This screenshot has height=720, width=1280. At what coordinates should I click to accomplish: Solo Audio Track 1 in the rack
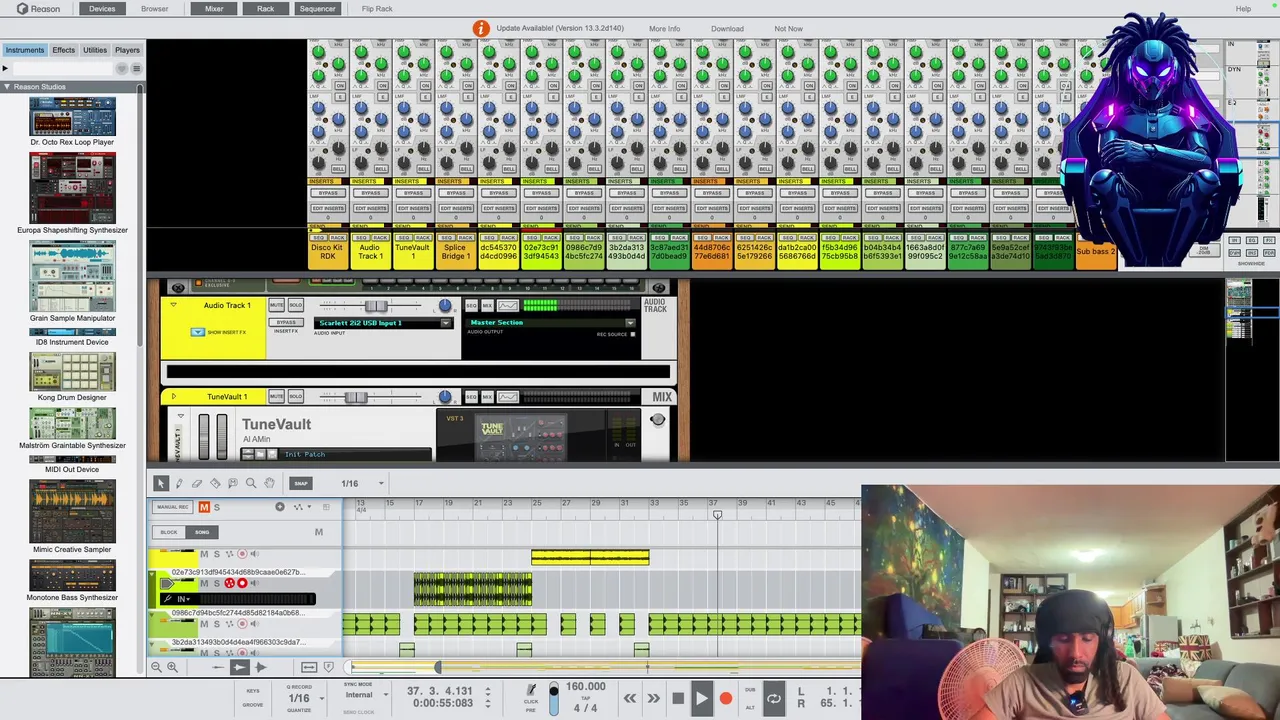pyautogui.click(x=295, y=305)
